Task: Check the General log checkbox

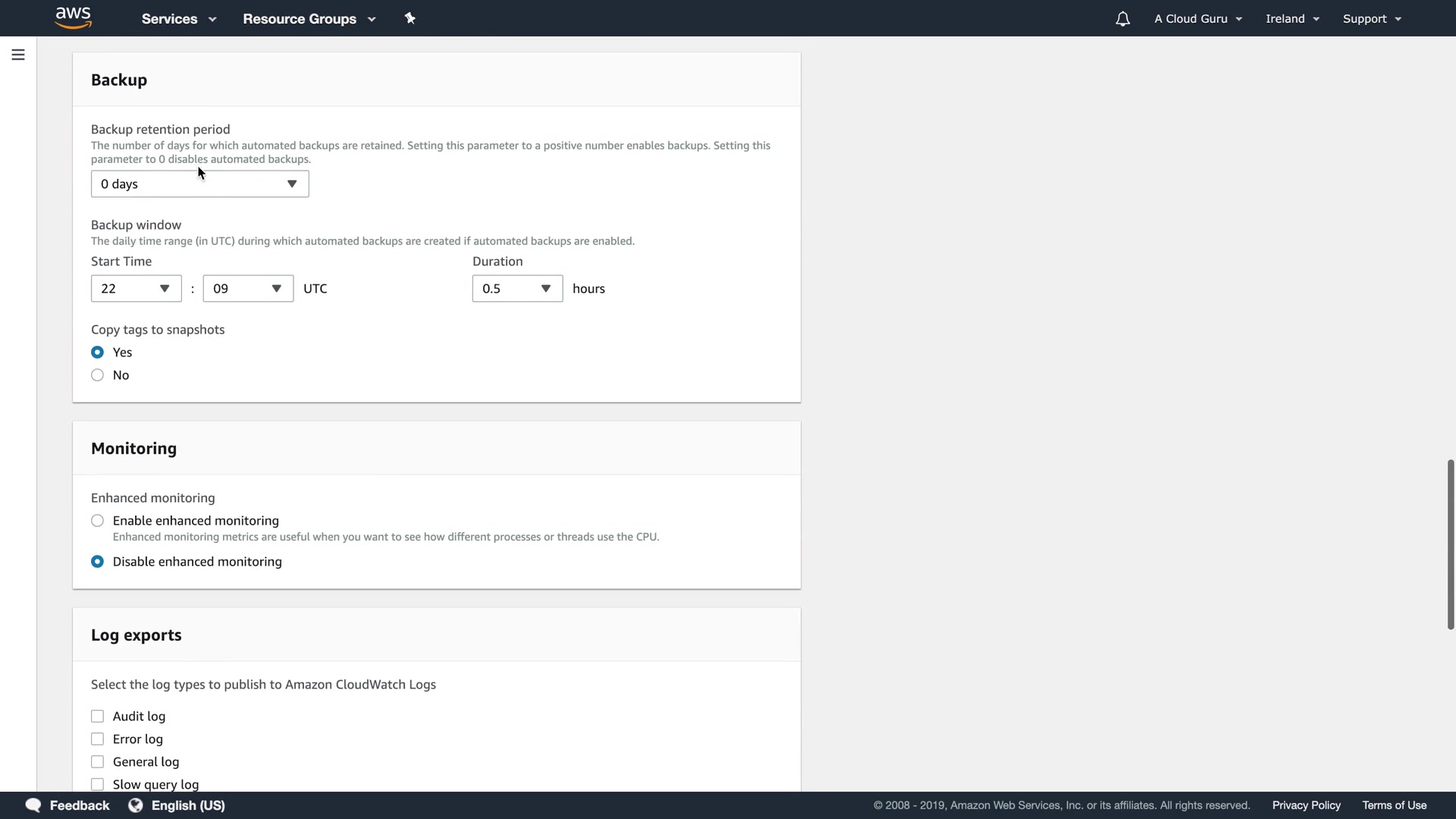Action: 97,762
